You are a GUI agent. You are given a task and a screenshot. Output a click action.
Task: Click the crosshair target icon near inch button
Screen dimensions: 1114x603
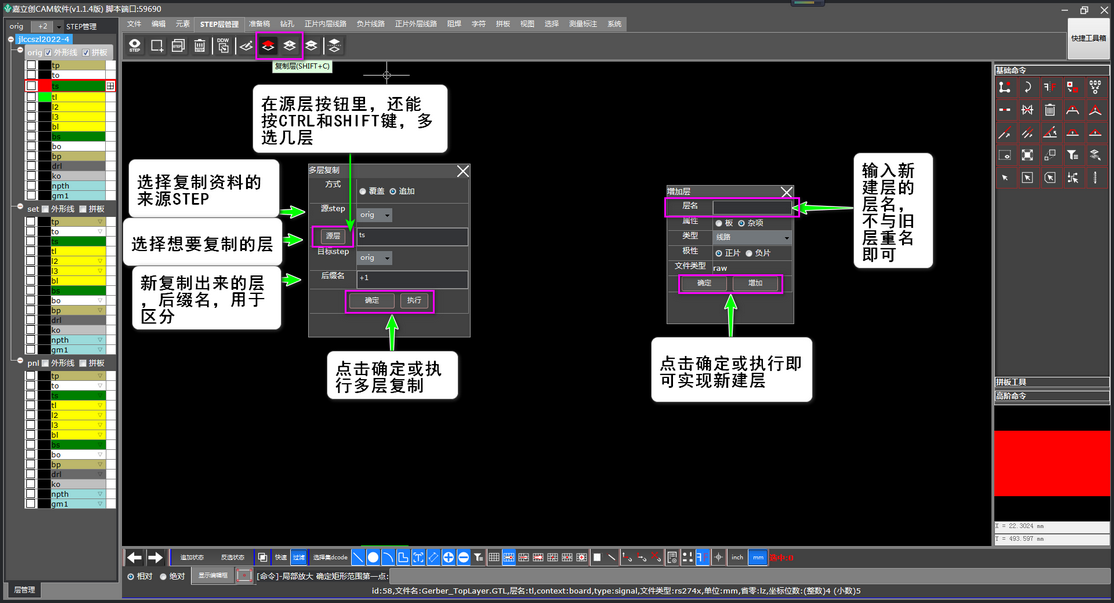point(718,558)
